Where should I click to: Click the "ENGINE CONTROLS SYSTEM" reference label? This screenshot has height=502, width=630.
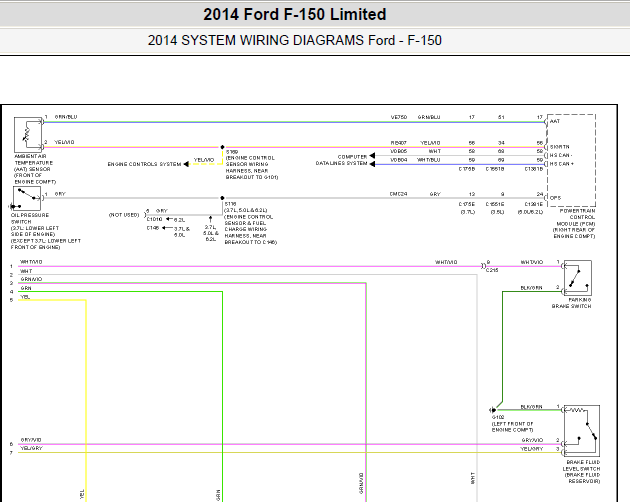tap(144, 164)
